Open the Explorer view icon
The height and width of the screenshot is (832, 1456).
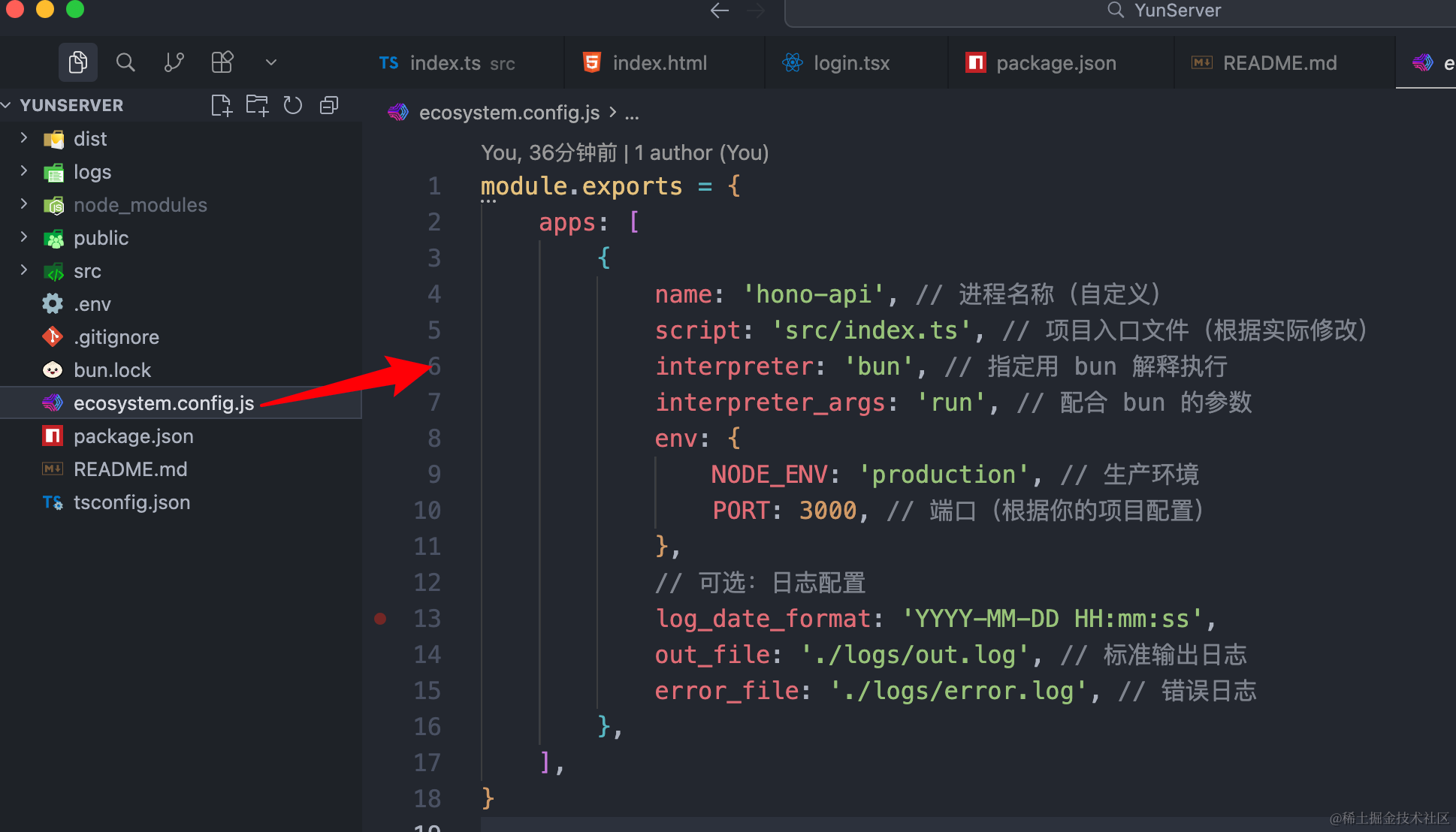(77, 62)
